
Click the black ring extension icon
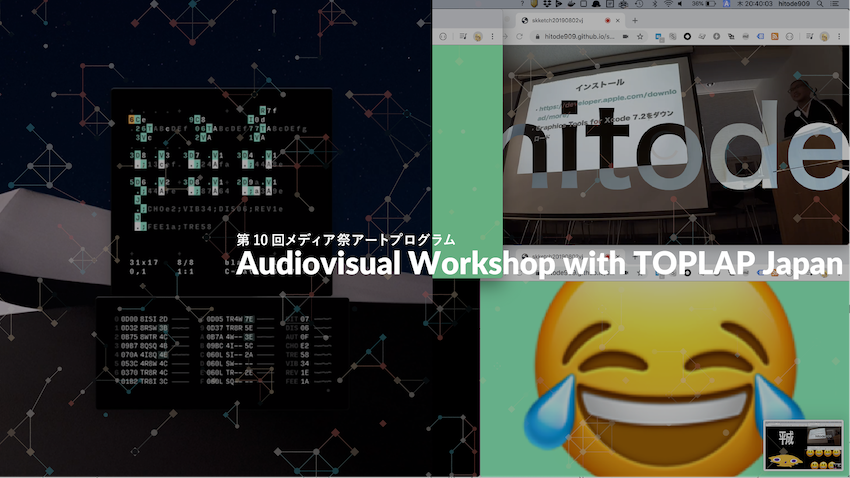(x=687, y=36)
